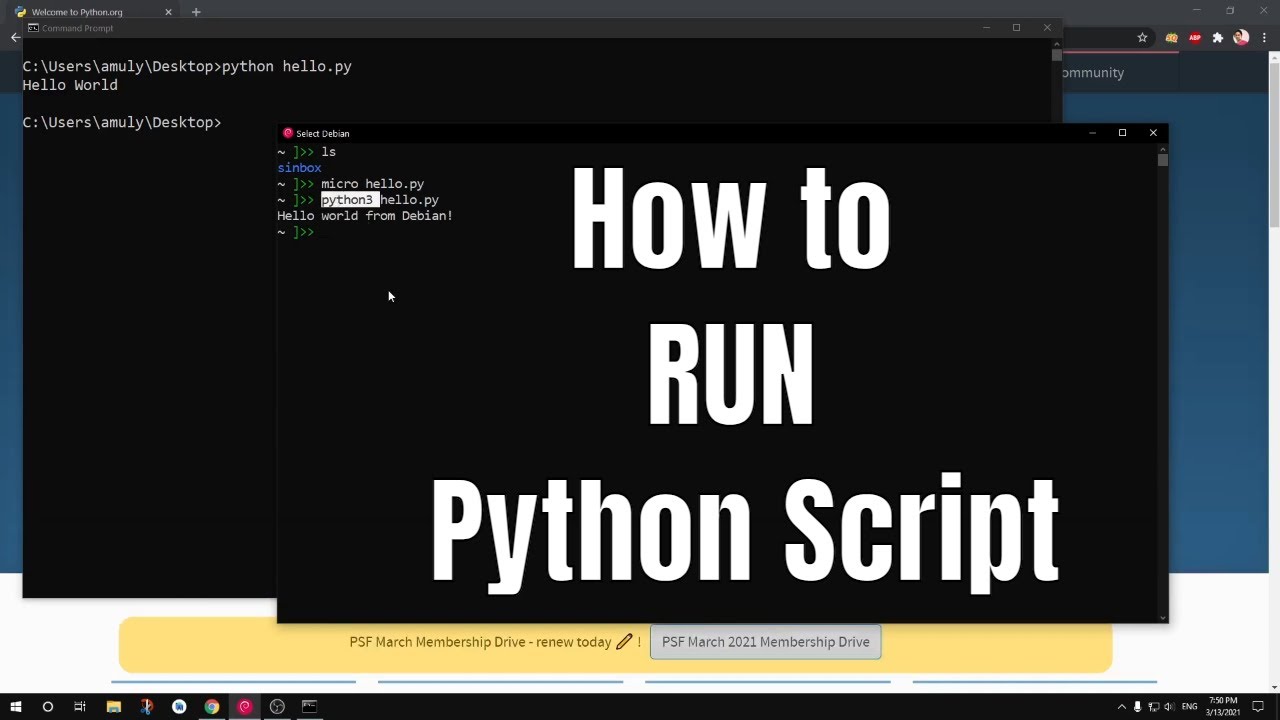Click 'sinbox' directory name in Debian terminal

[x=299, y=168]
